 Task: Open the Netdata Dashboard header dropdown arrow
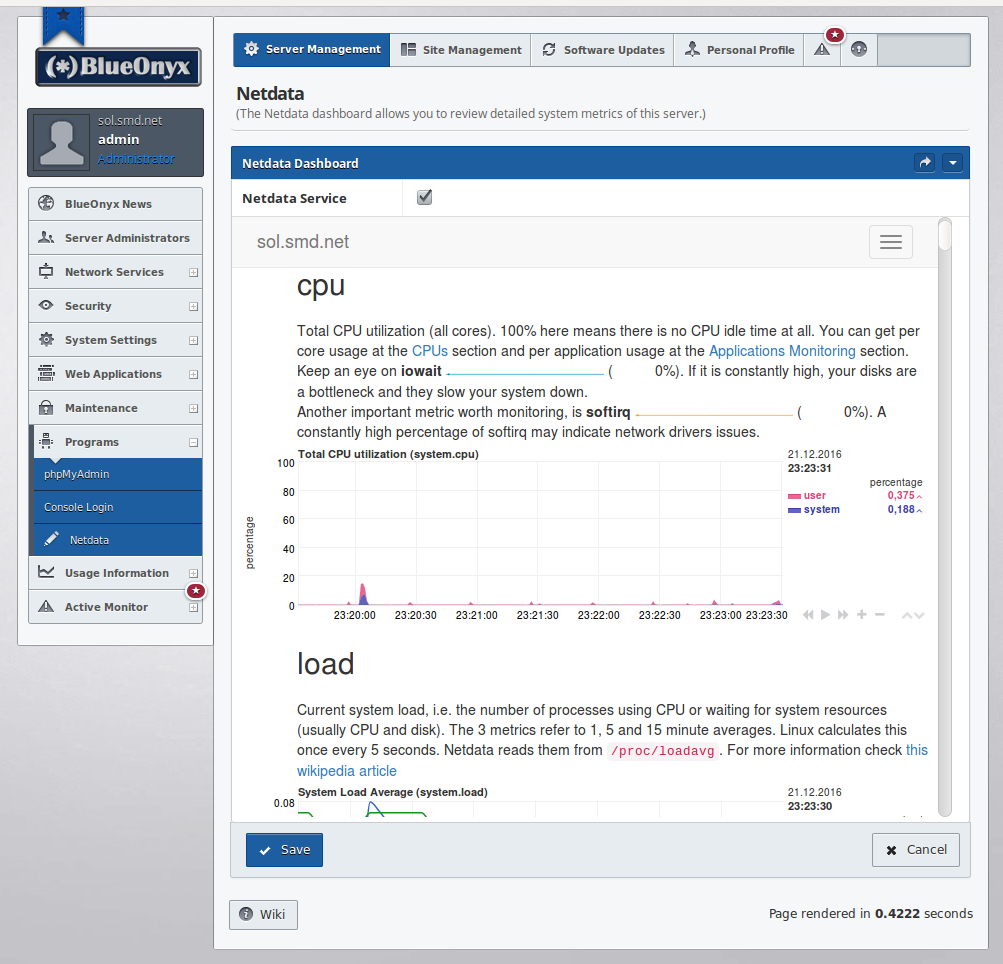[x=952, y=162]
